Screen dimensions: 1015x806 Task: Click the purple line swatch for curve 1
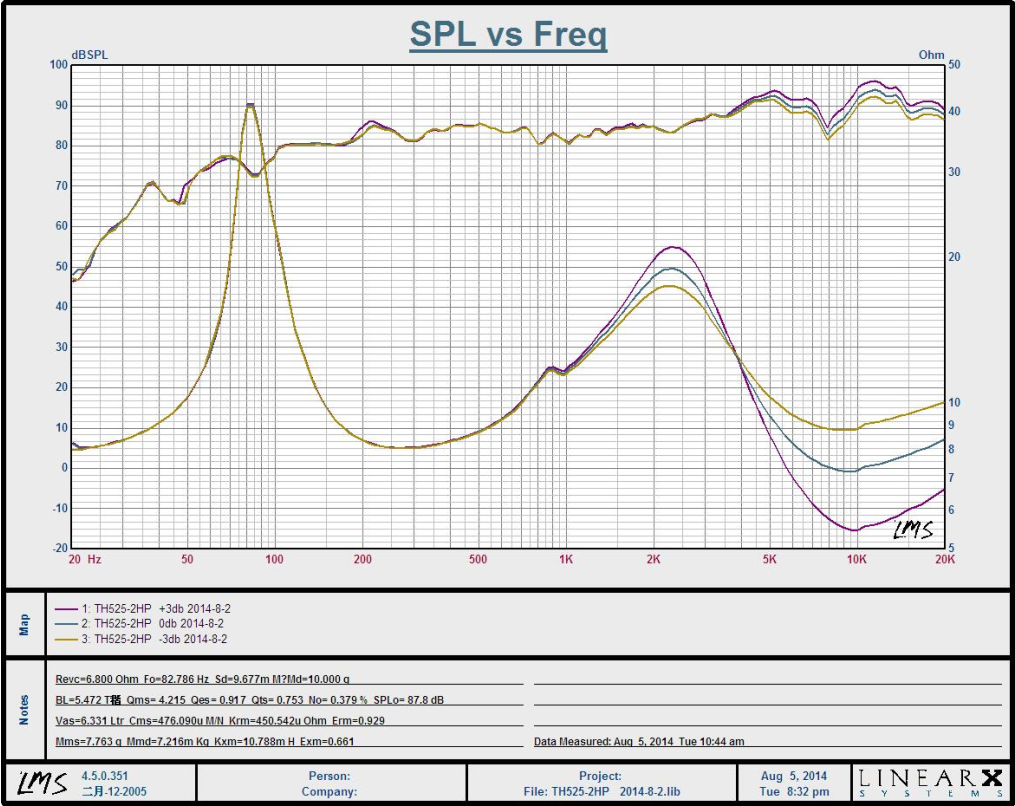67,608
